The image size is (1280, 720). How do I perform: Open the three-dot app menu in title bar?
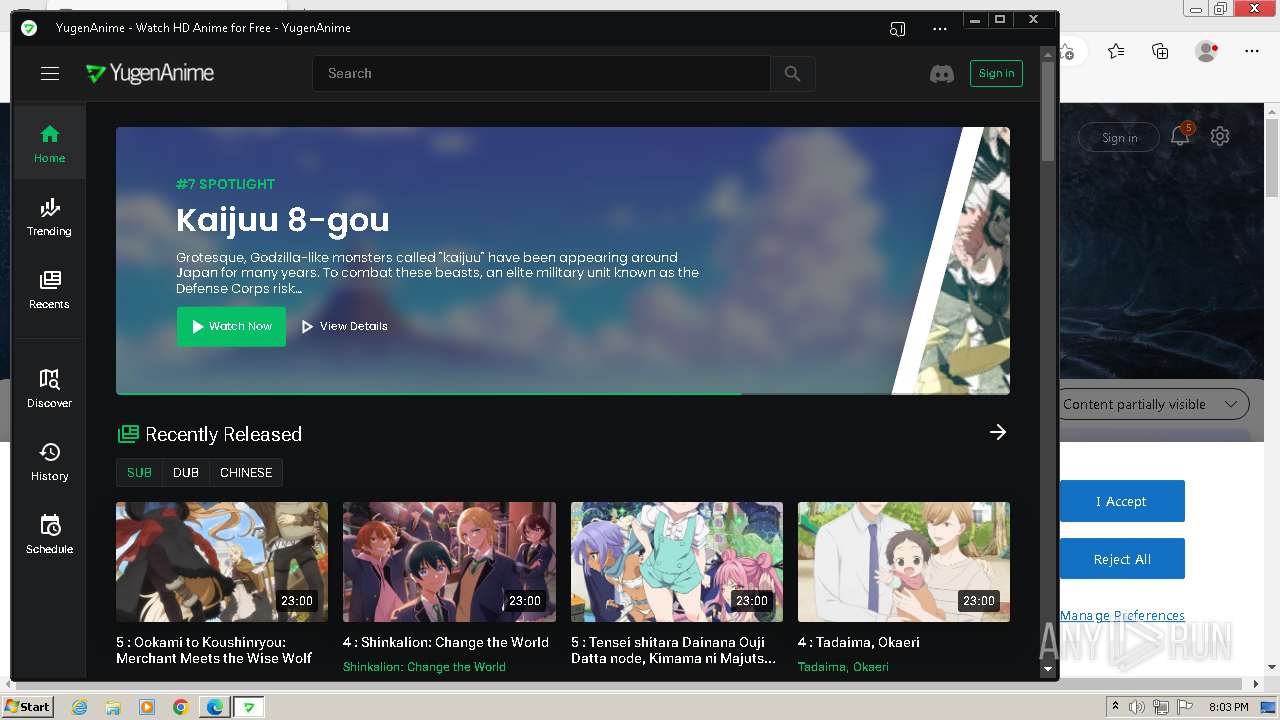coord(939,29)
